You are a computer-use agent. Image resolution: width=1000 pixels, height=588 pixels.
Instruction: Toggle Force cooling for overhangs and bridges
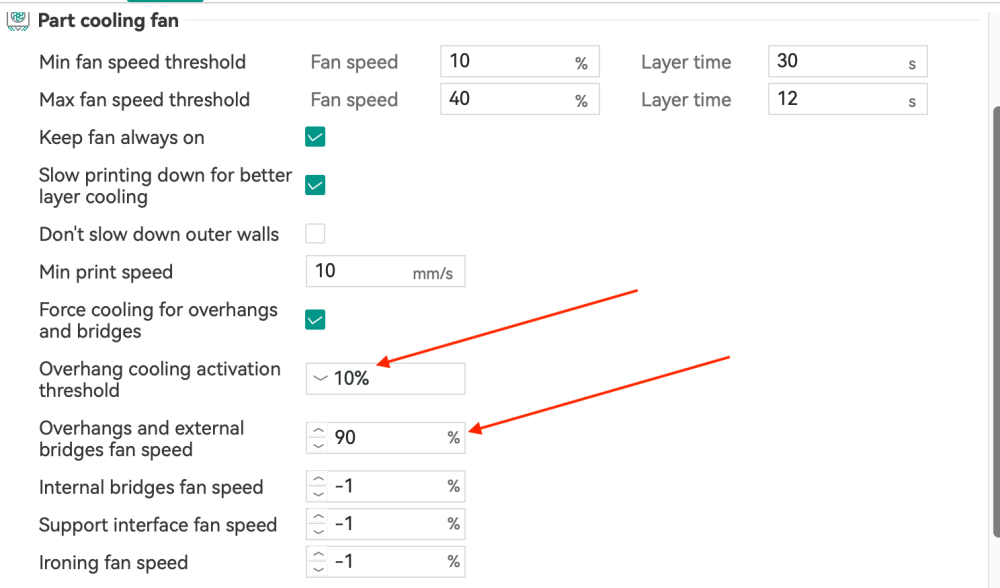pyautogui.click(x=315, y=320)
